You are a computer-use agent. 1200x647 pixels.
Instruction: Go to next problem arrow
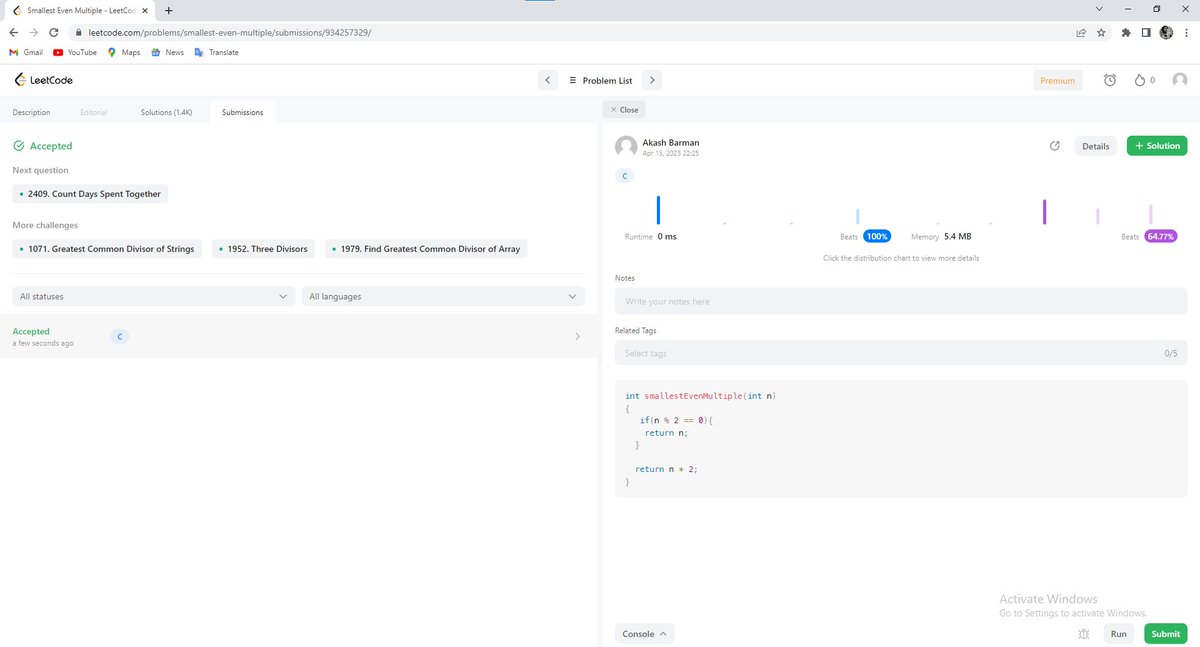(651, 80)
